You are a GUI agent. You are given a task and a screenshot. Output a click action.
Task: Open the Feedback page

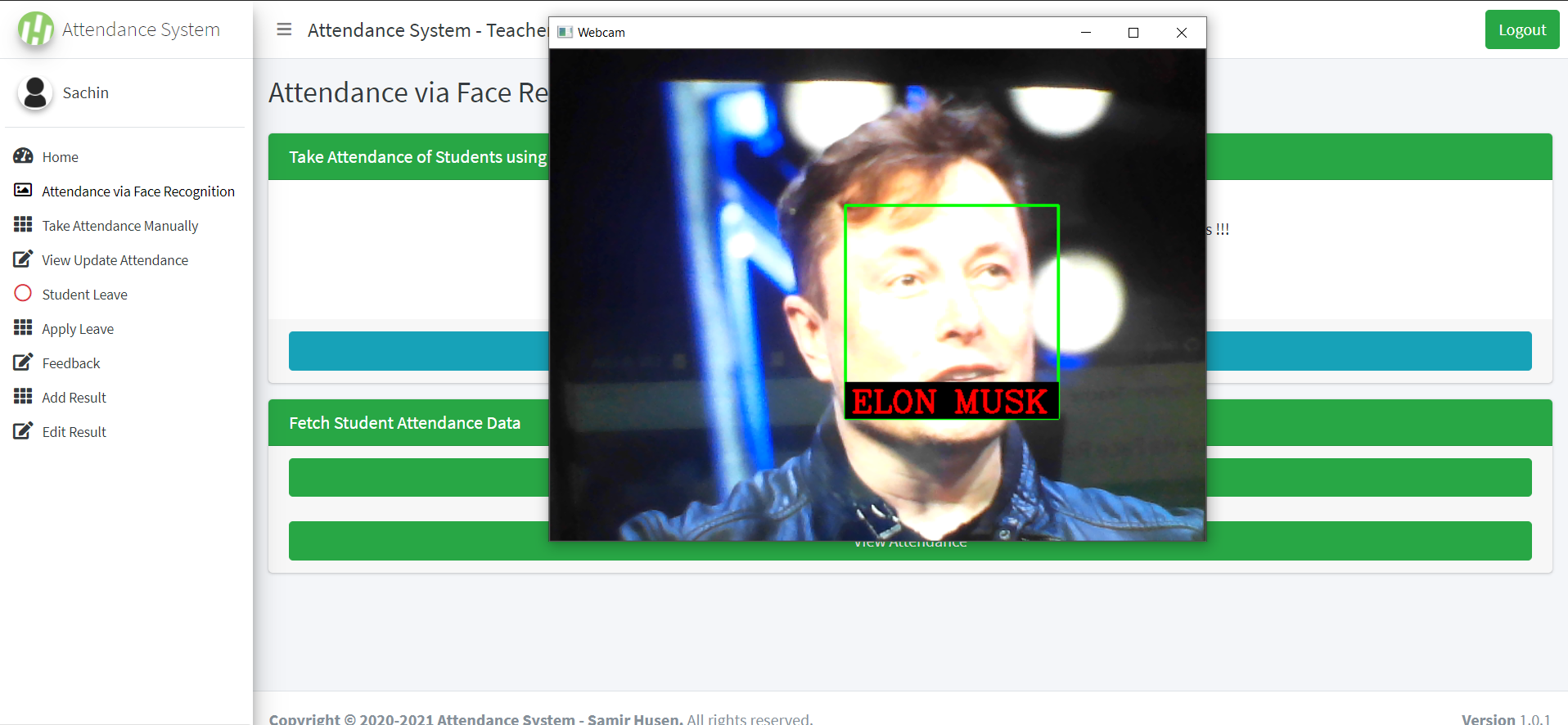pos(124,362)
